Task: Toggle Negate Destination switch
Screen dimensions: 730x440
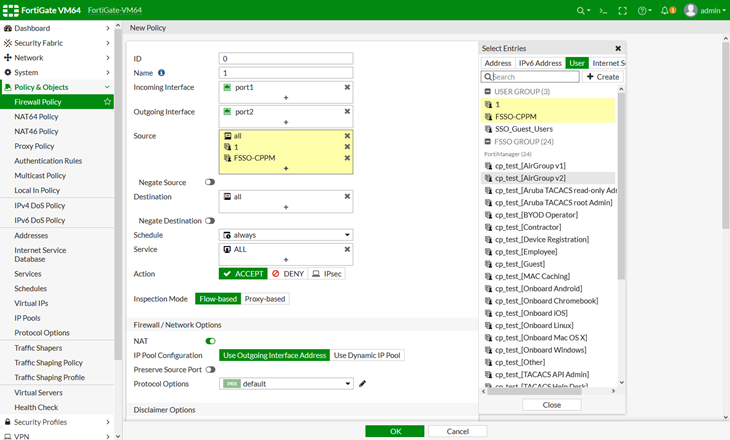Action: pos(210,221)
